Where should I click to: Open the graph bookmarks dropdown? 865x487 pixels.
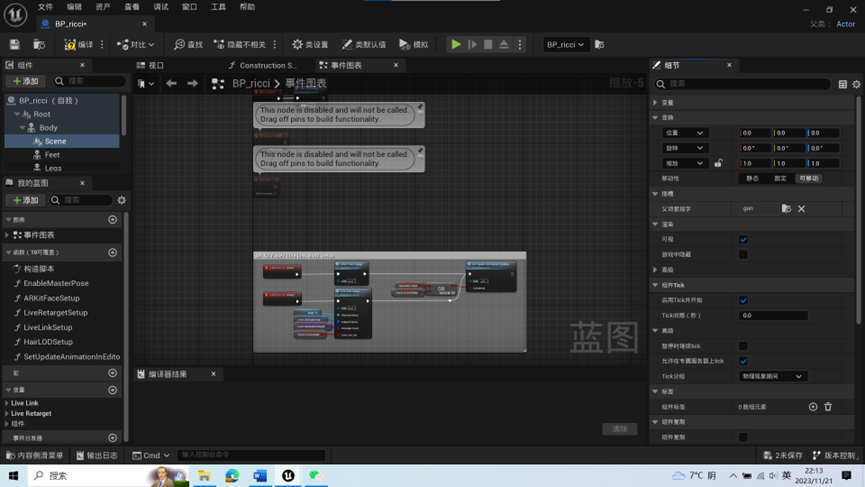(x=146, y=83)
